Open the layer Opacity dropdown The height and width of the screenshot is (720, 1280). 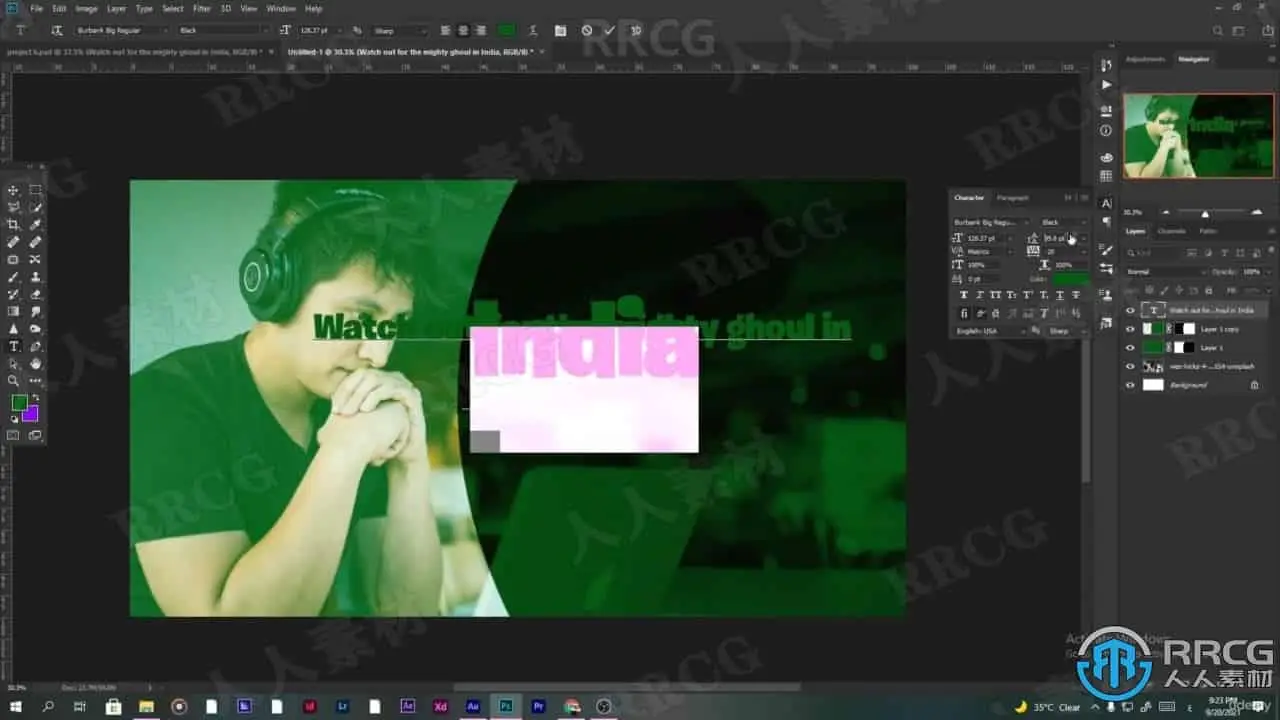[1267, 272]
